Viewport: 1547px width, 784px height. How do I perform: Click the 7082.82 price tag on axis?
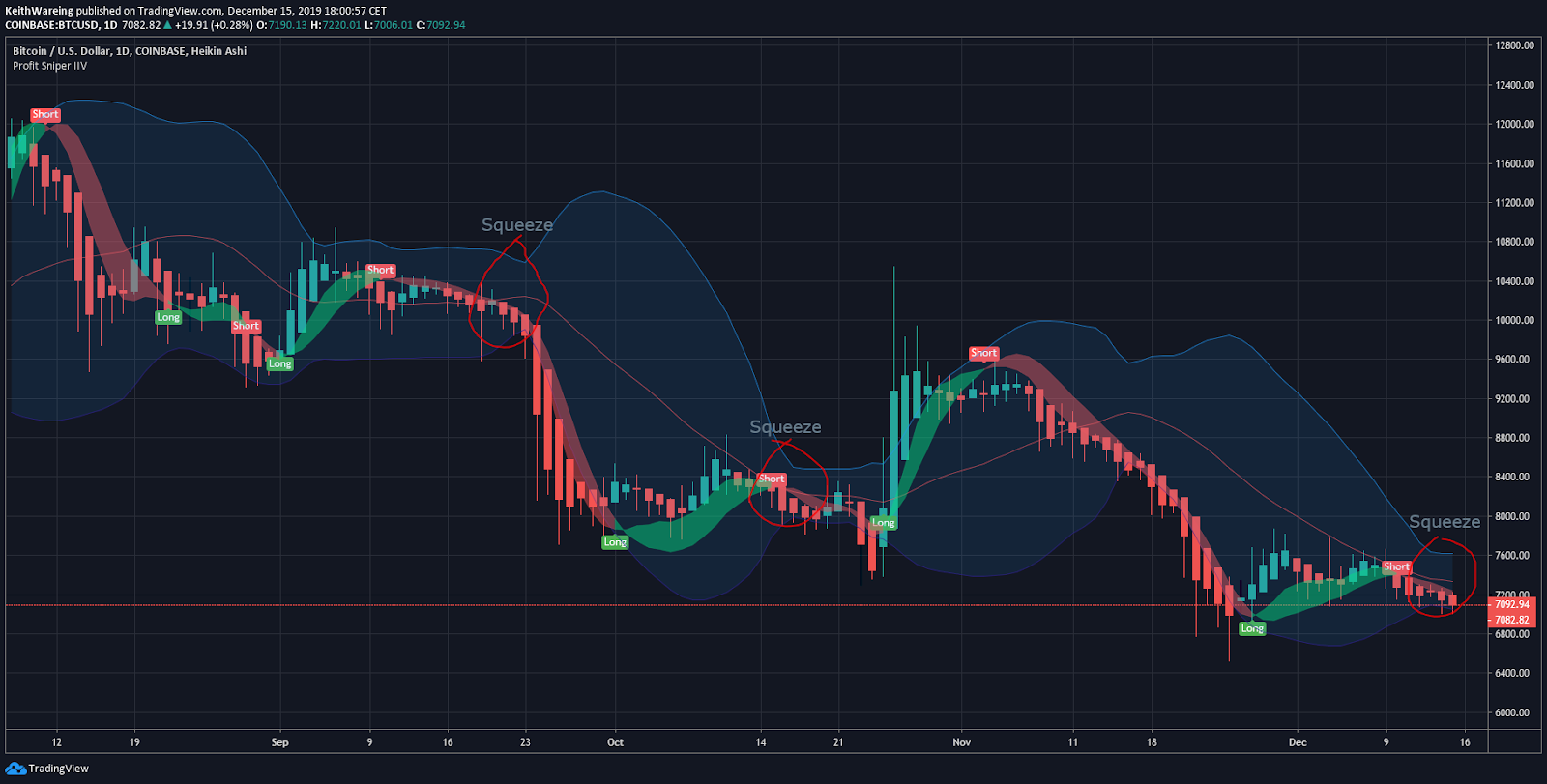point(1511,620)
